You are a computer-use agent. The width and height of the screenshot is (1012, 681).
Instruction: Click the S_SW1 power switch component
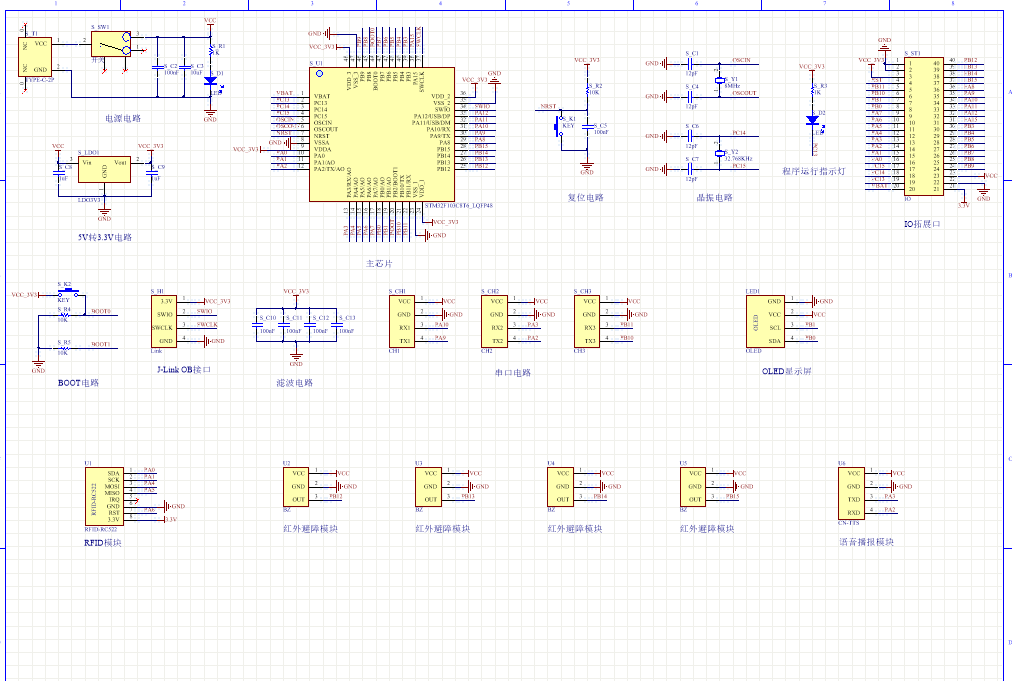pos(110,43)
